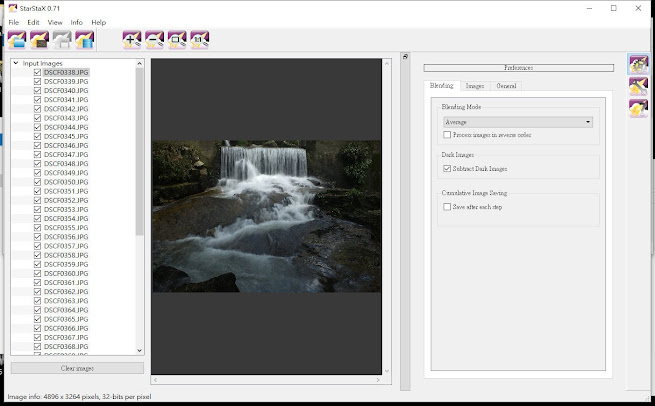This screenshot has width=655, height=406.
Task: Start Processing toolbar icon
Action: click(x=84, y=40)
